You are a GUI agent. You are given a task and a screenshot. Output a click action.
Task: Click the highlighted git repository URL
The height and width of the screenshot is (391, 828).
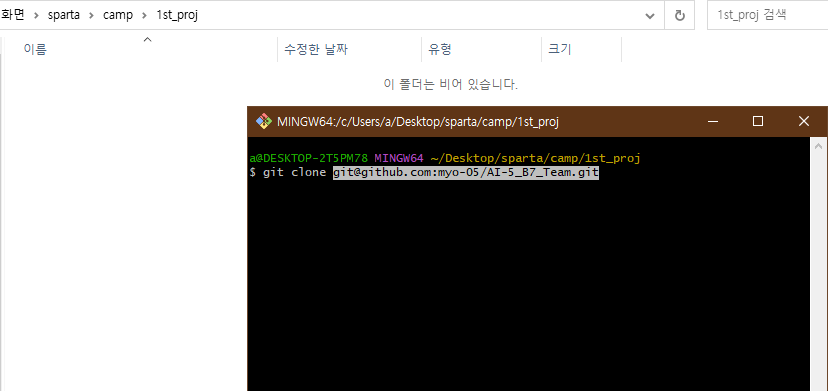point(466,173)
